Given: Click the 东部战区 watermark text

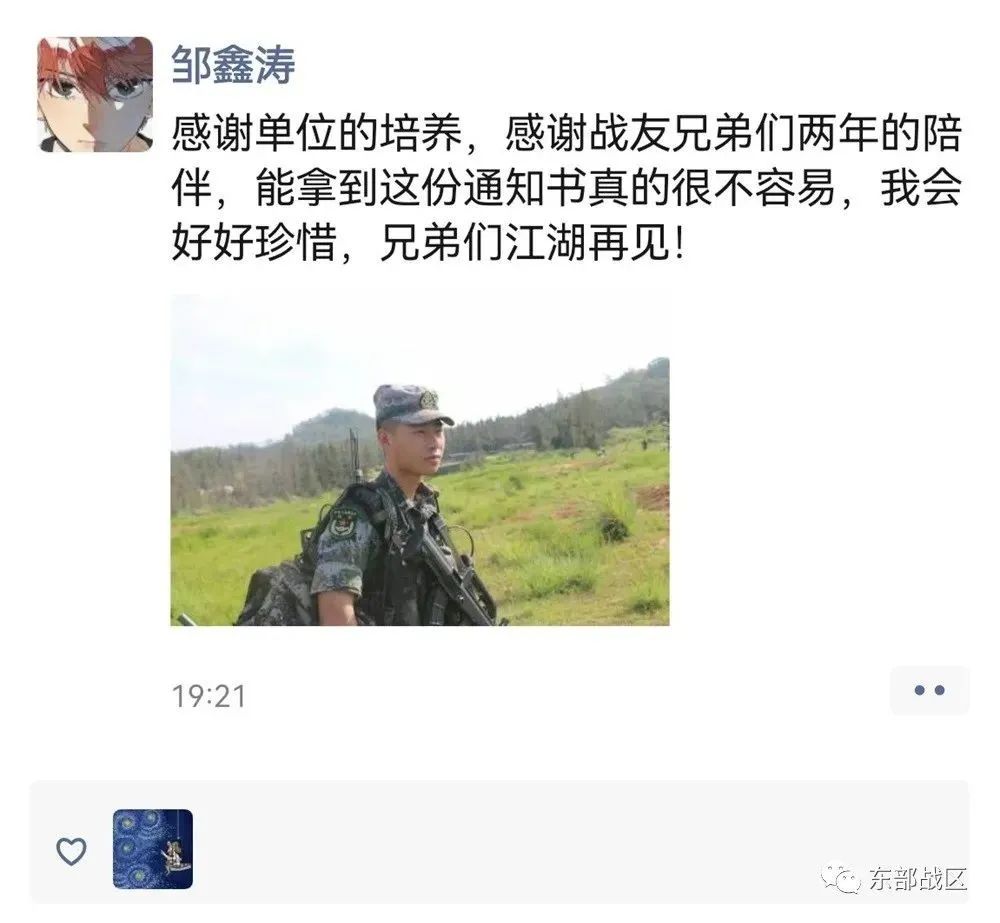Looking at the screenshot, I should 918,879.
